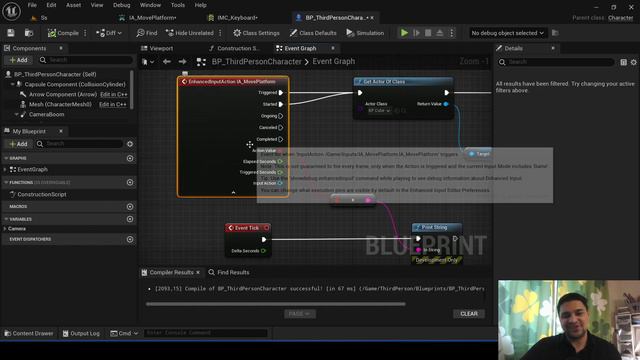
Task: Add new graph with plus icon
Action: click(130, 158)
